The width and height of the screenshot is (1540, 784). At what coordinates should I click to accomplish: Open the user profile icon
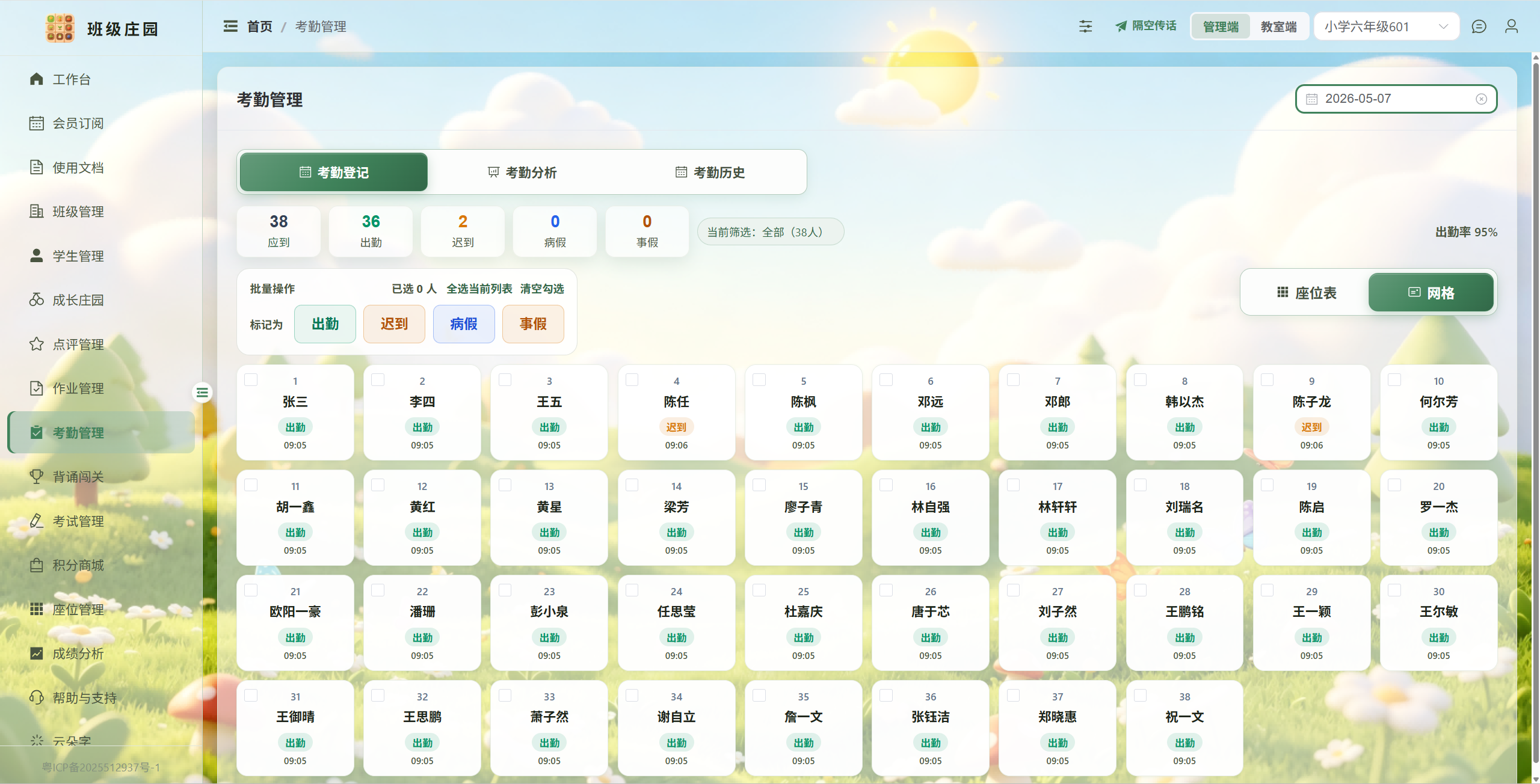click(1511, 26)
